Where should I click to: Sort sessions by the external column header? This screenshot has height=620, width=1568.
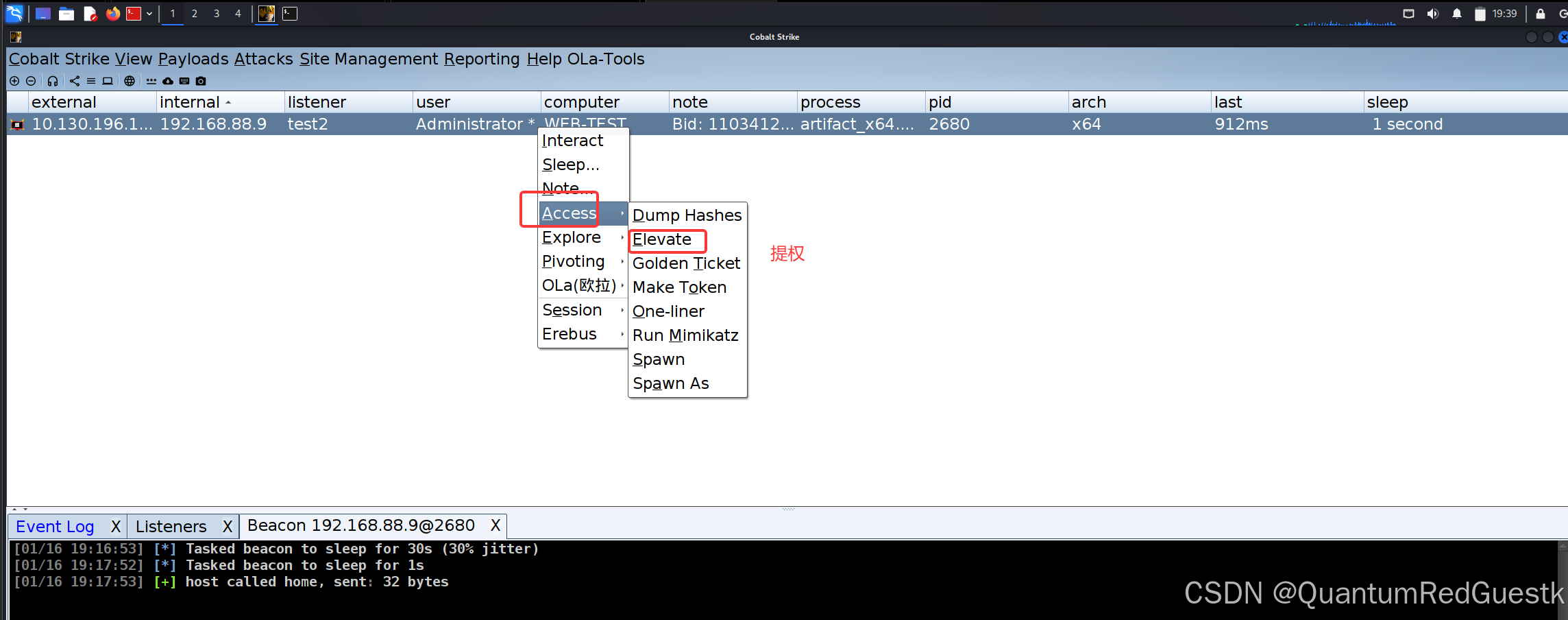93,102
